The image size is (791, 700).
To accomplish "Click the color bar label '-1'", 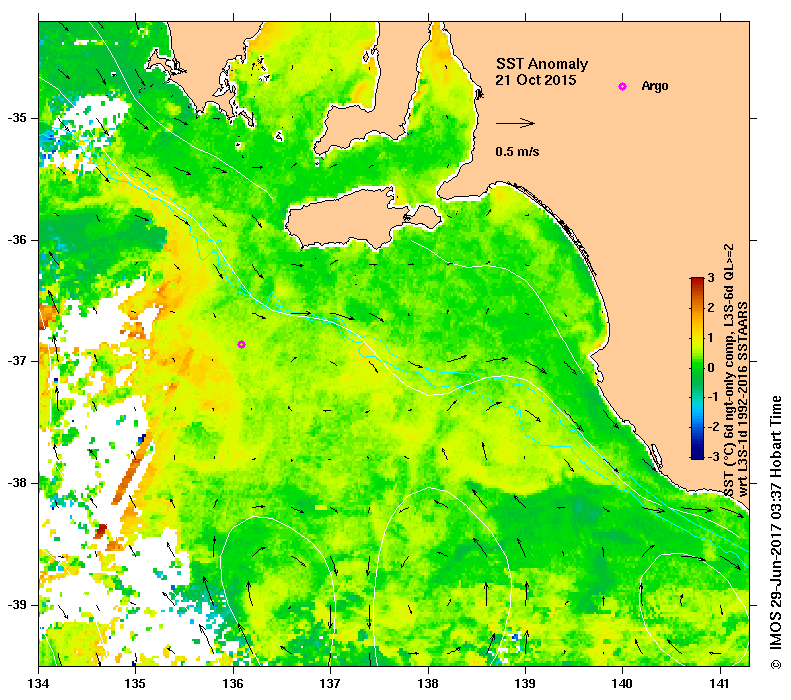I will 713,397.
